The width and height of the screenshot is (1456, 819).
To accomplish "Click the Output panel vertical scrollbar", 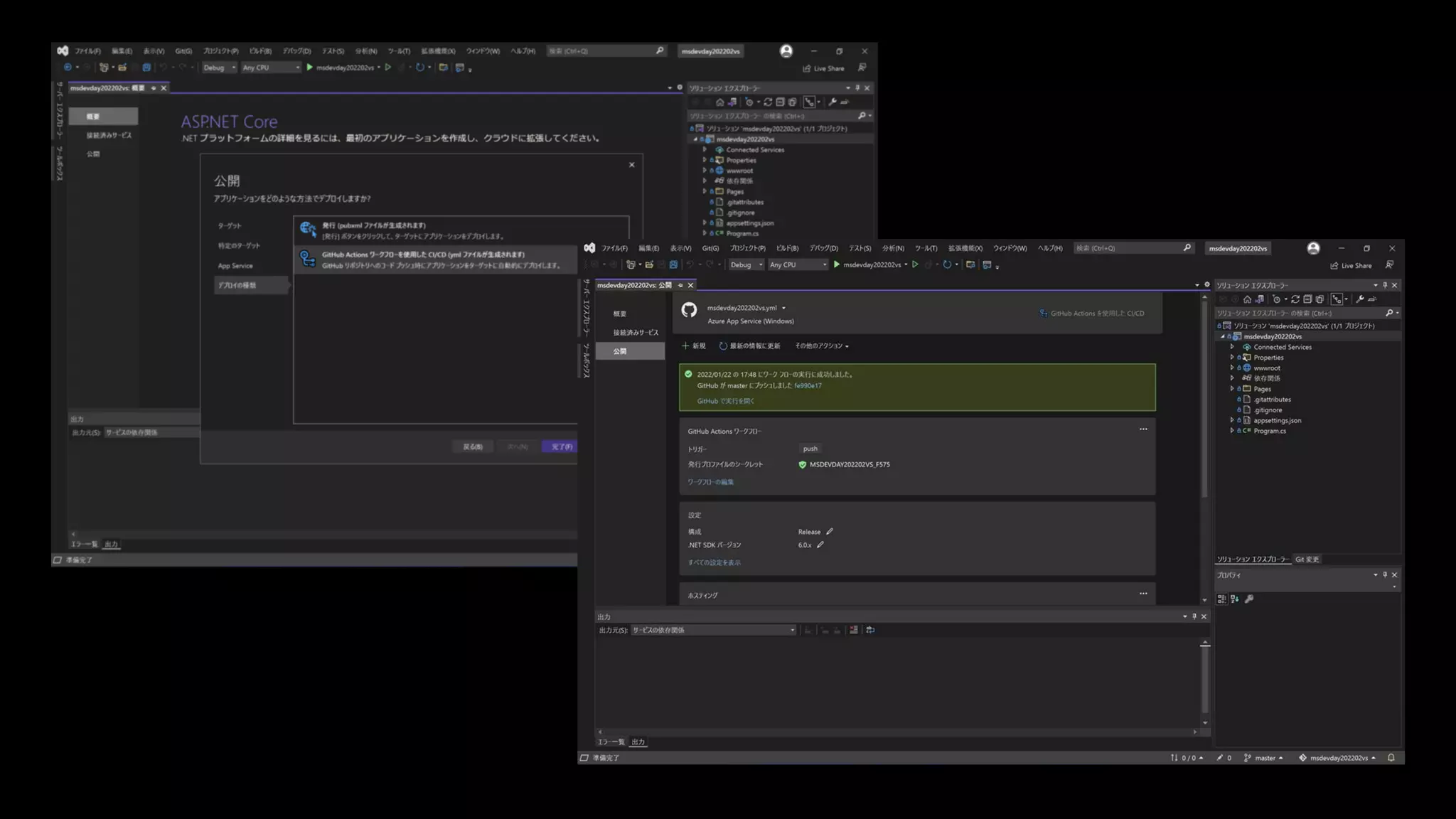I will [x=1205, y=679].
